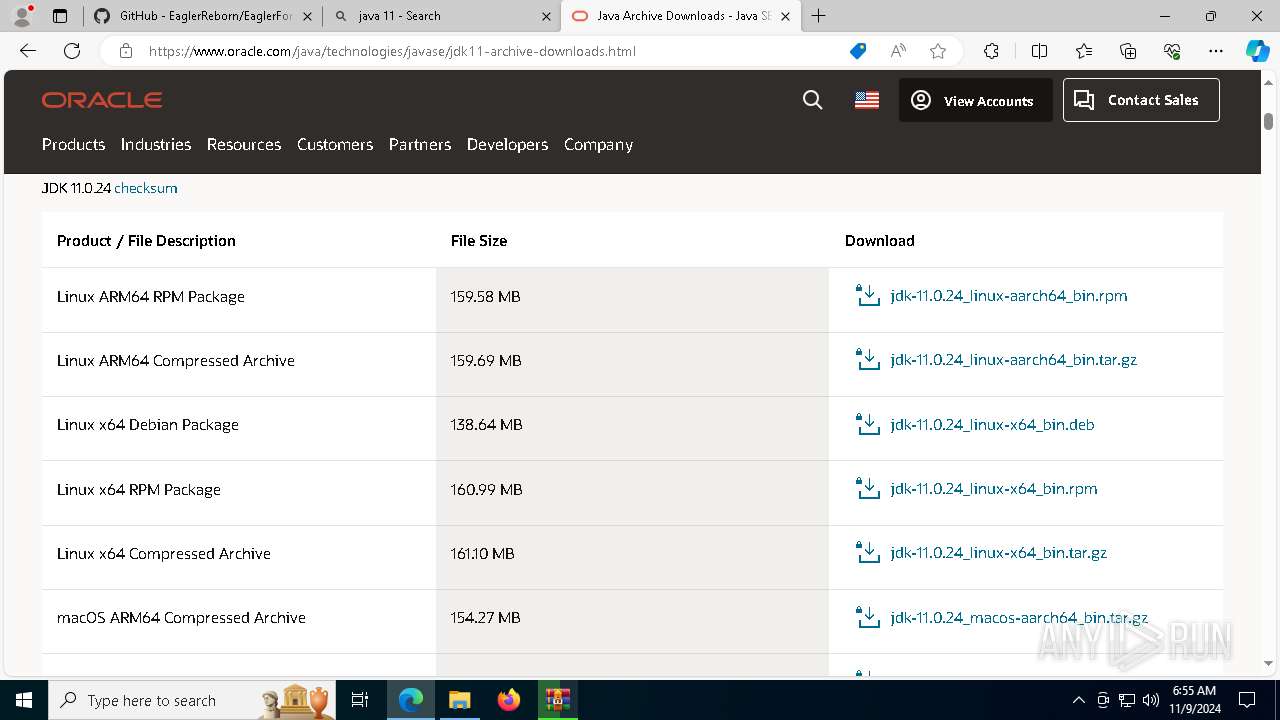Switch to java 11 - Search tab

point(442,16)
